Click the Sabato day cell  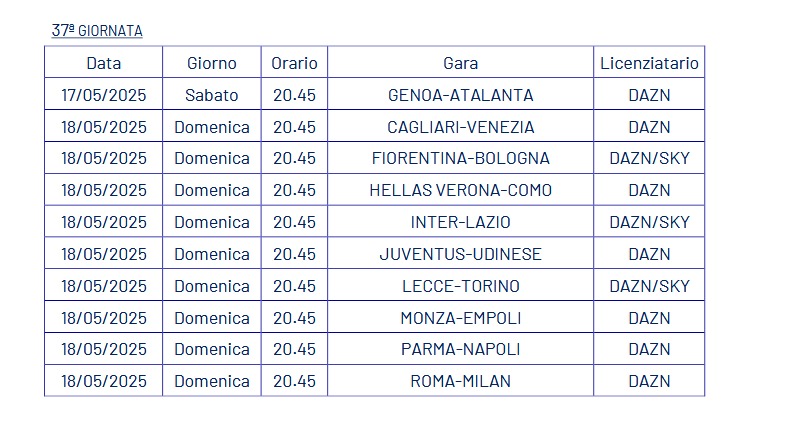[x=212, y=95]
